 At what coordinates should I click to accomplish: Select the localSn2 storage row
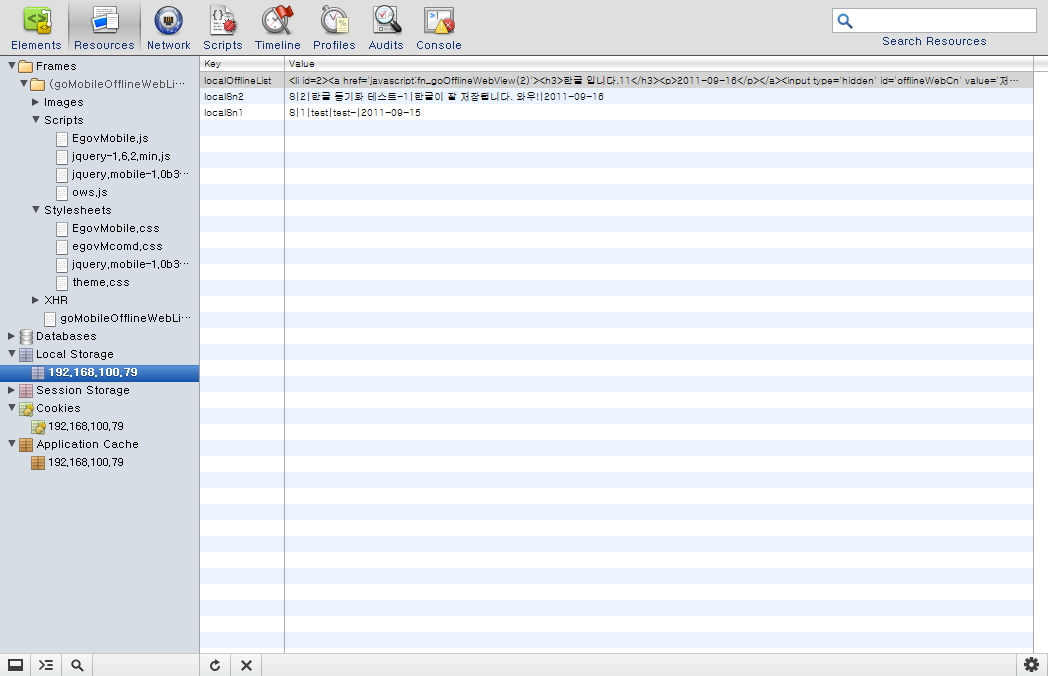click(x=224, y=97)
